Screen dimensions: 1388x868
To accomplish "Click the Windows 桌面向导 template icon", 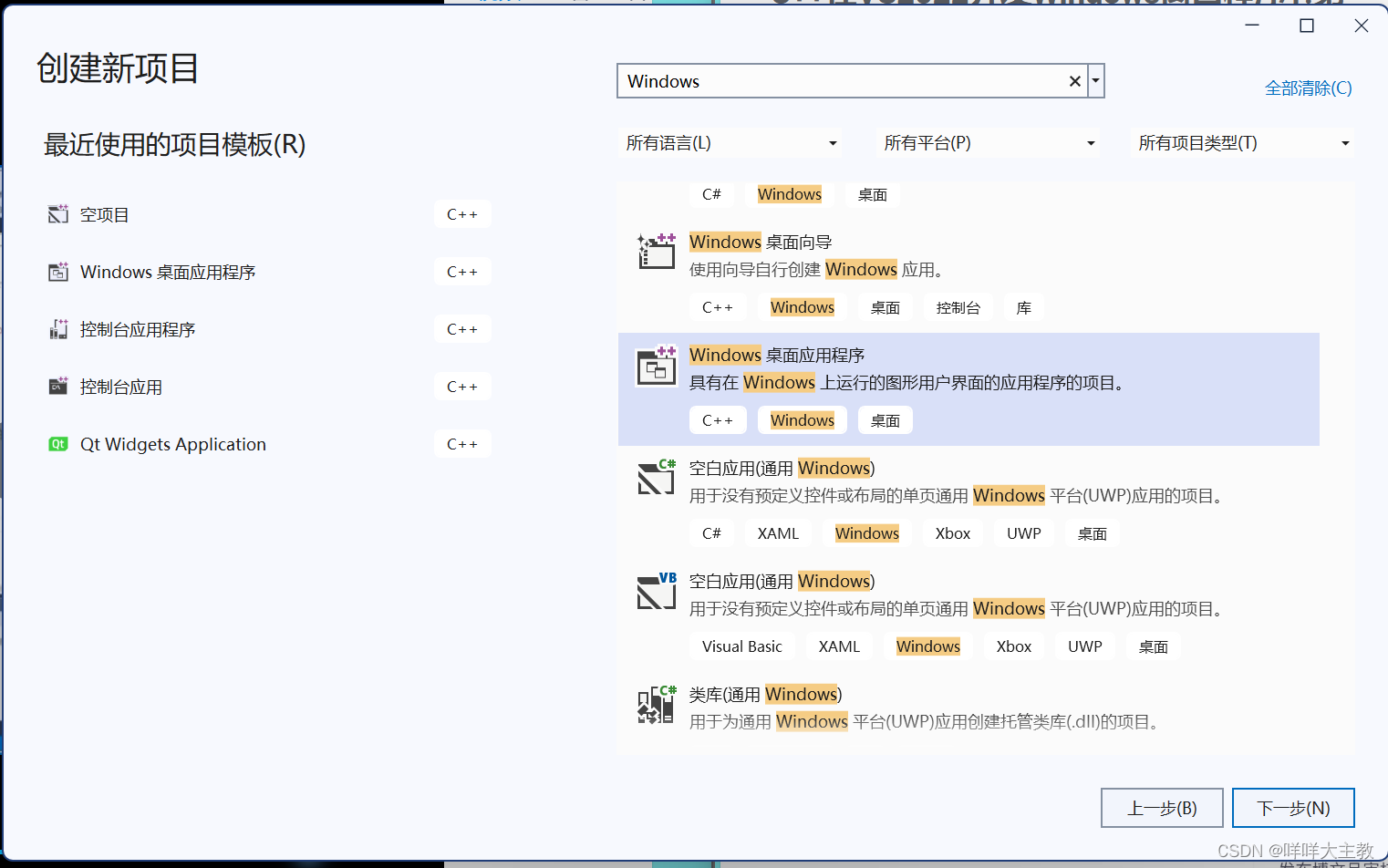I will tap(657, 252).
